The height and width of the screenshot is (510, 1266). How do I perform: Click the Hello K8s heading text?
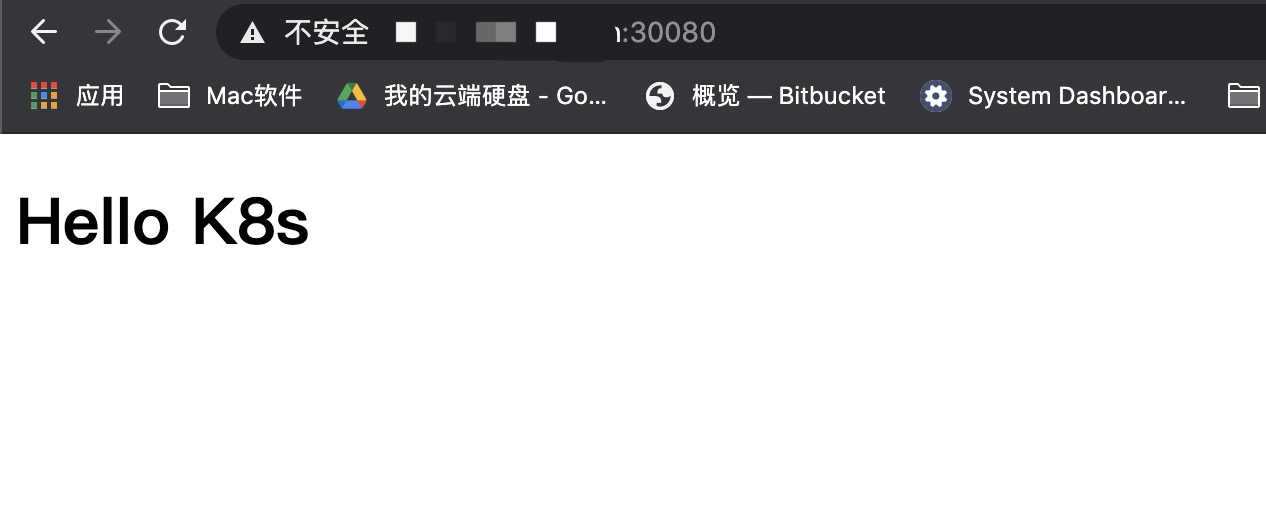click(163, 222)
